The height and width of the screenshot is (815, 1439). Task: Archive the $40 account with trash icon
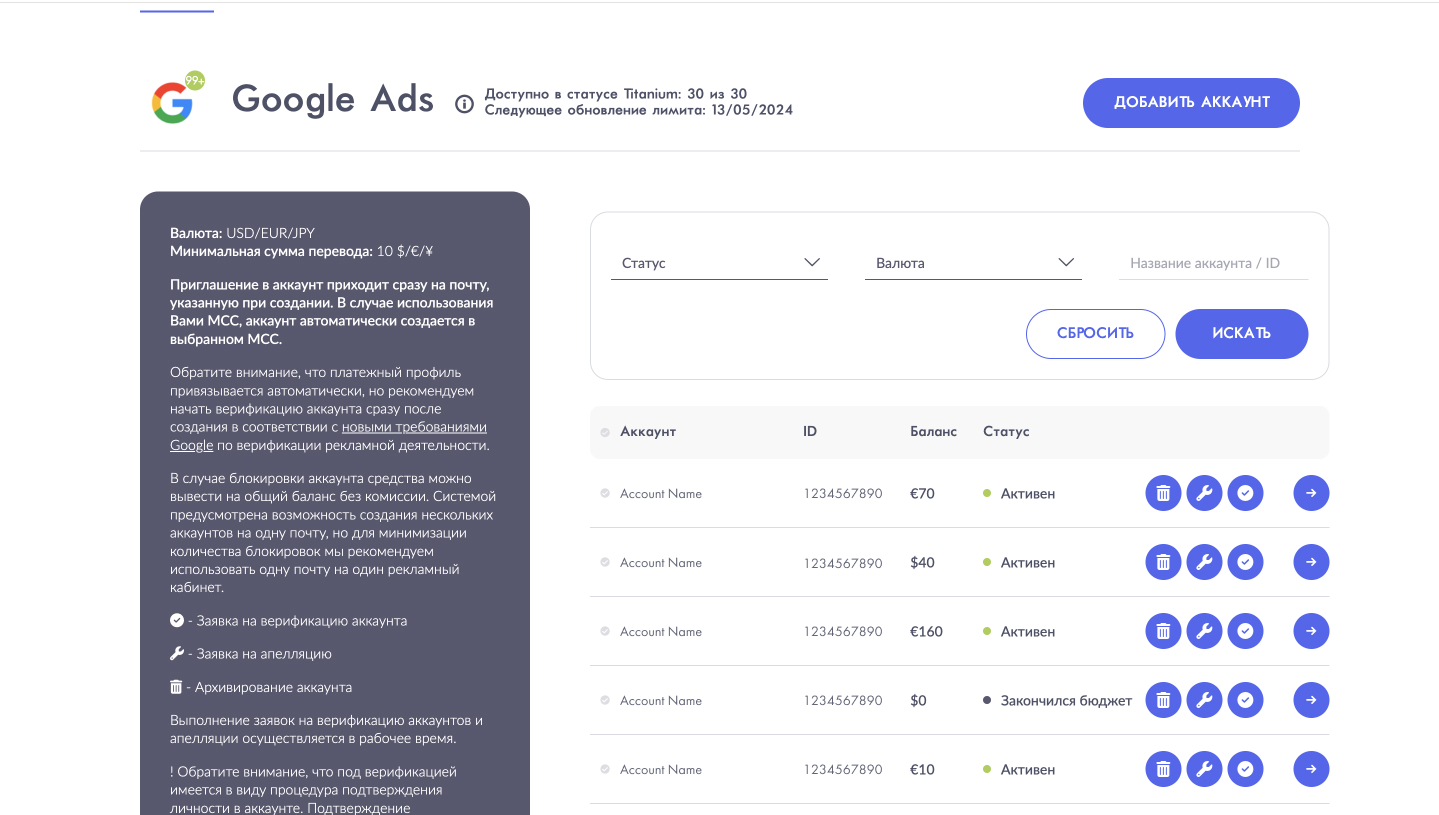pos(1163,562)
